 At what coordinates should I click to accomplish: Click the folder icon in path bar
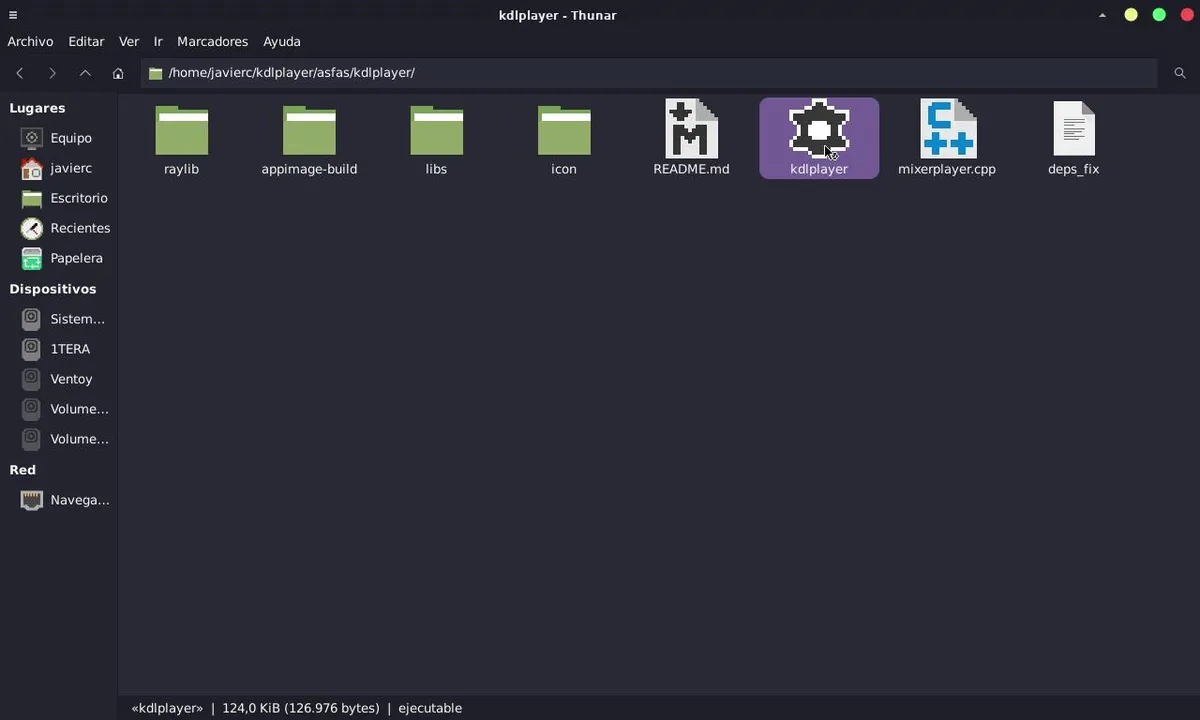pyautogui.click(x=155, y=73)
